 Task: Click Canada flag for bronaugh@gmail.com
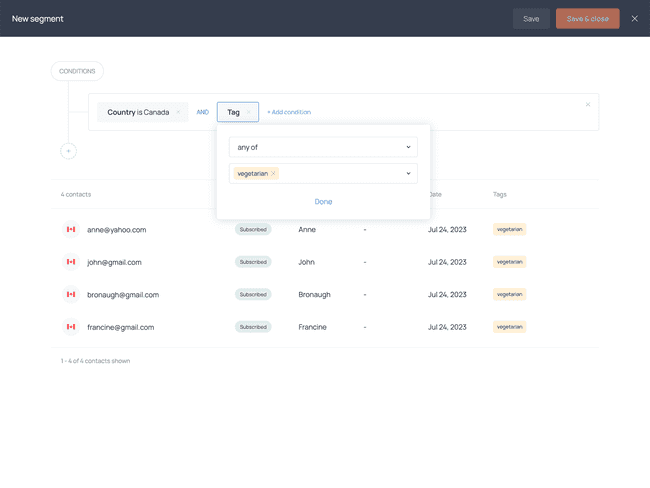71,294
